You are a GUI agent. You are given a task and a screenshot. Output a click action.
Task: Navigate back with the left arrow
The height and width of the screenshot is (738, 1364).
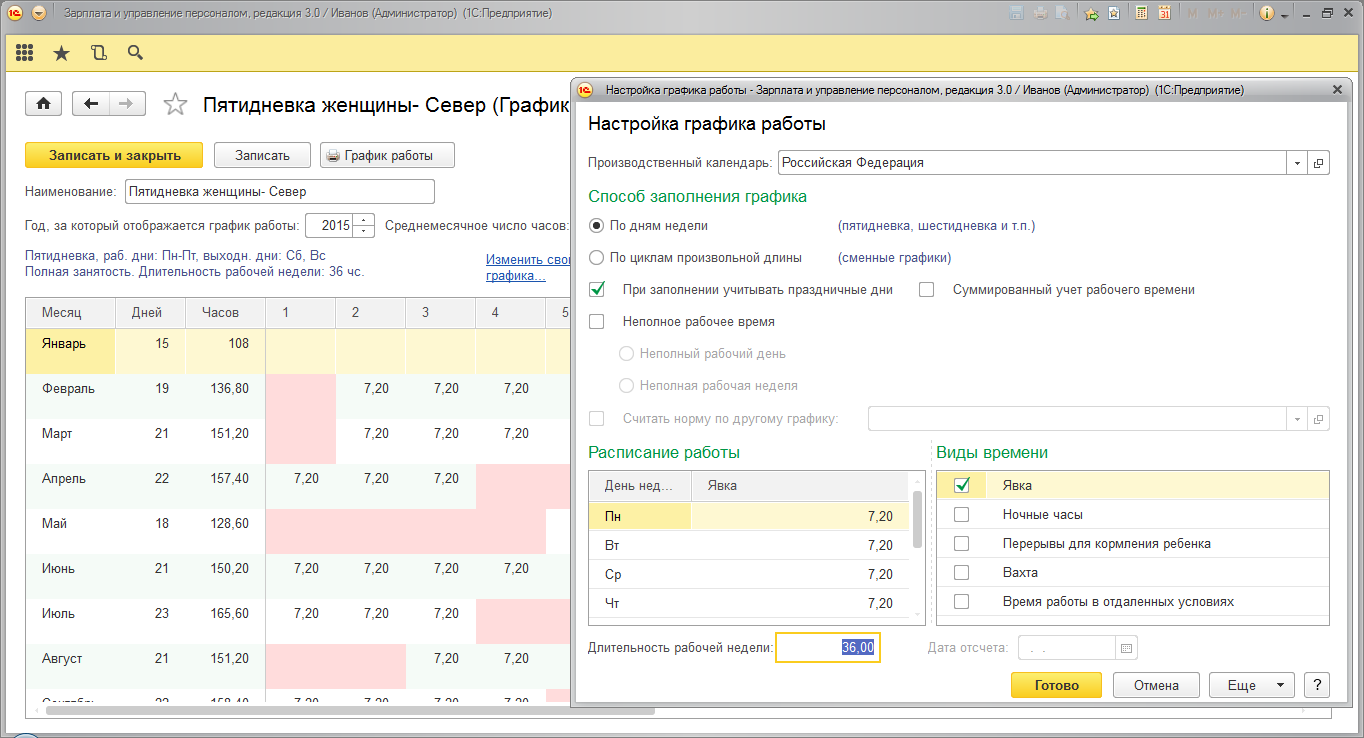92,104
